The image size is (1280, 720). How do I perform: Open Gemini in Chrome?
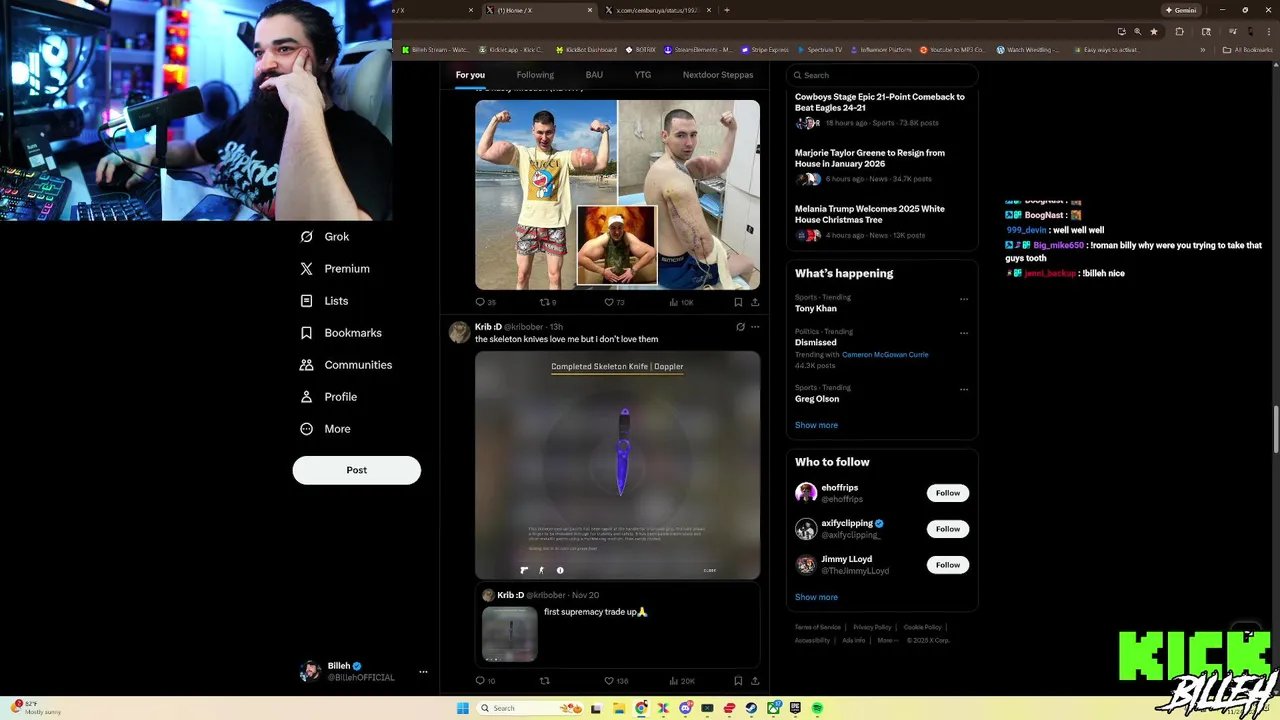click(x=1181, y=10)
